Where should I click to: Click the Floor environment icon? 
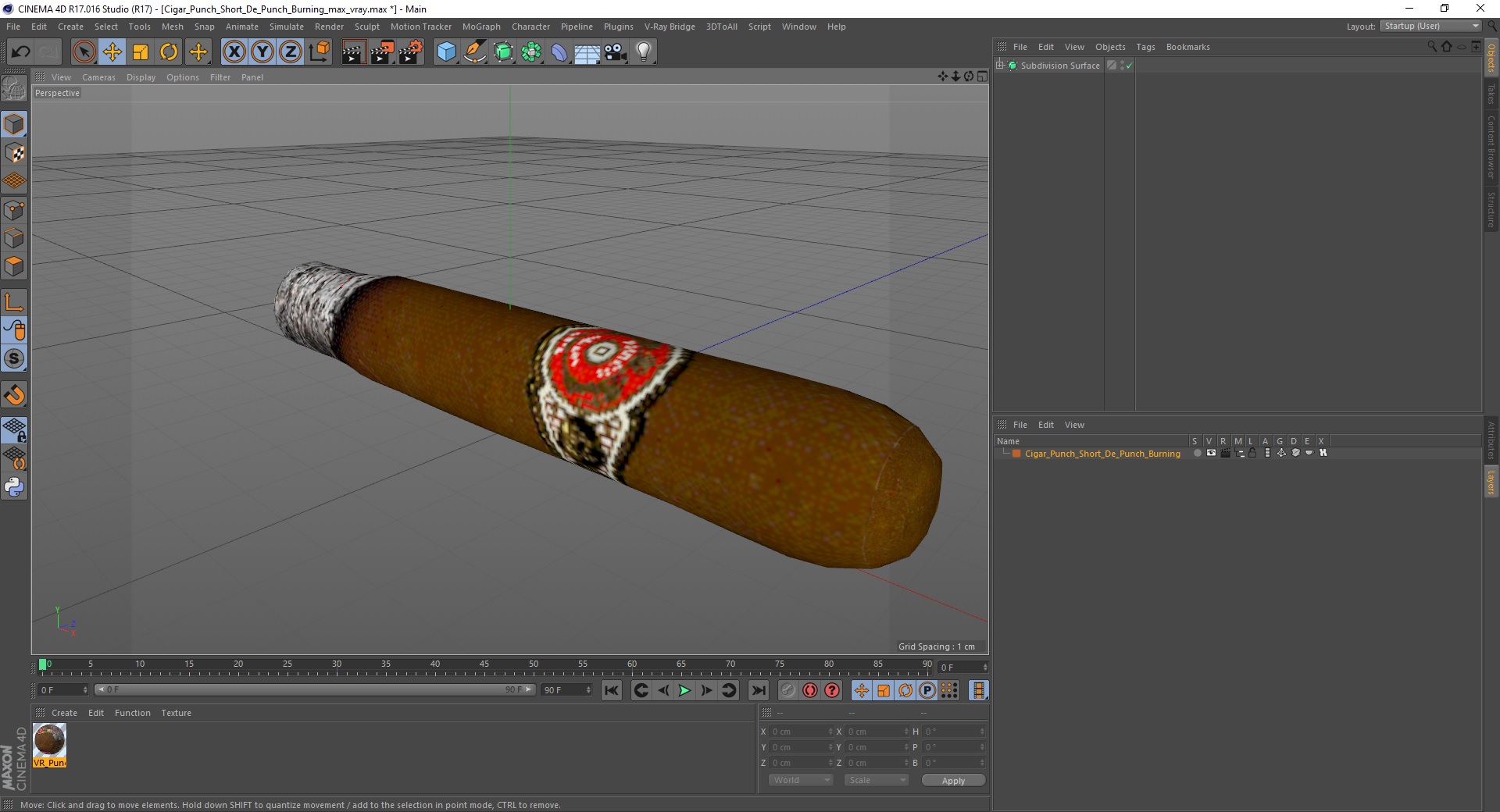pyautogui.click(x=587, y=52)
